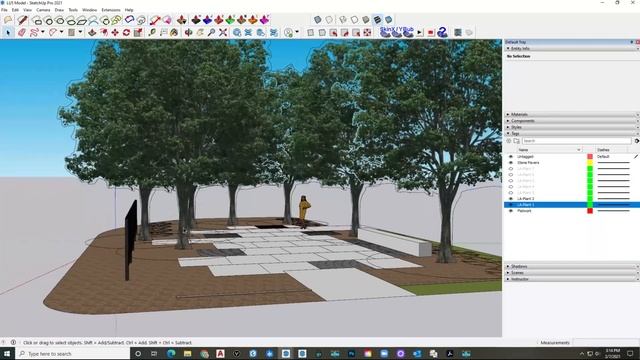The image size is (640, 360).
Task: Hide the Stone Pavers tag
Action: click(511, 163)
